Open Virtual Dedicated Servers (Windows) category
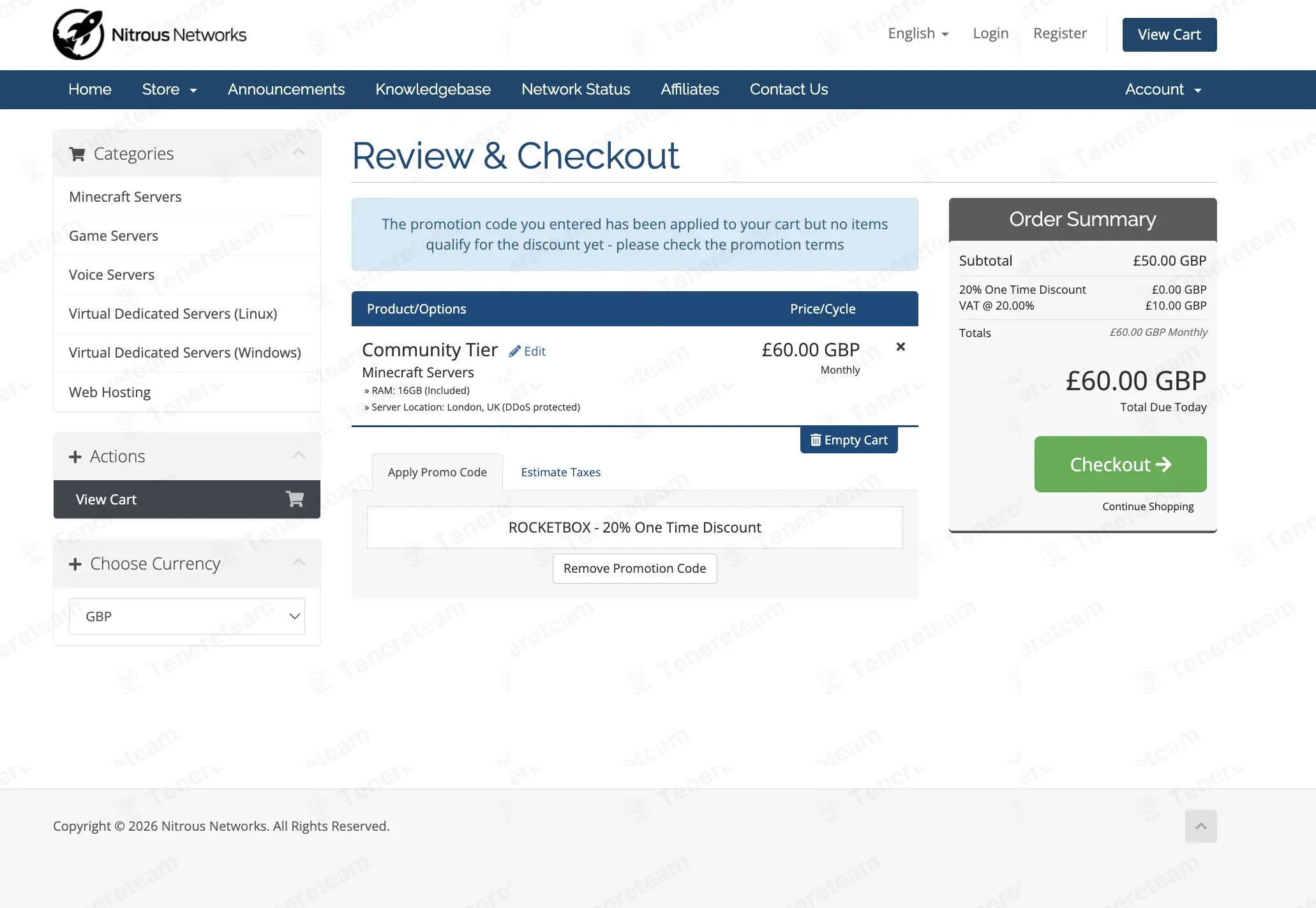The image size is (1316, 908). 187,352
